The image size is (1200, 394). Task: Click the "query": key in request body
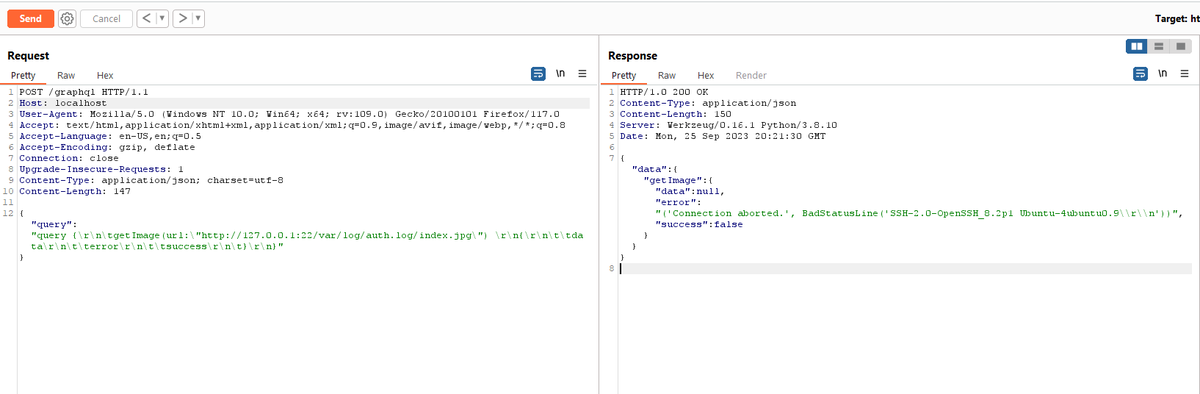52,224
